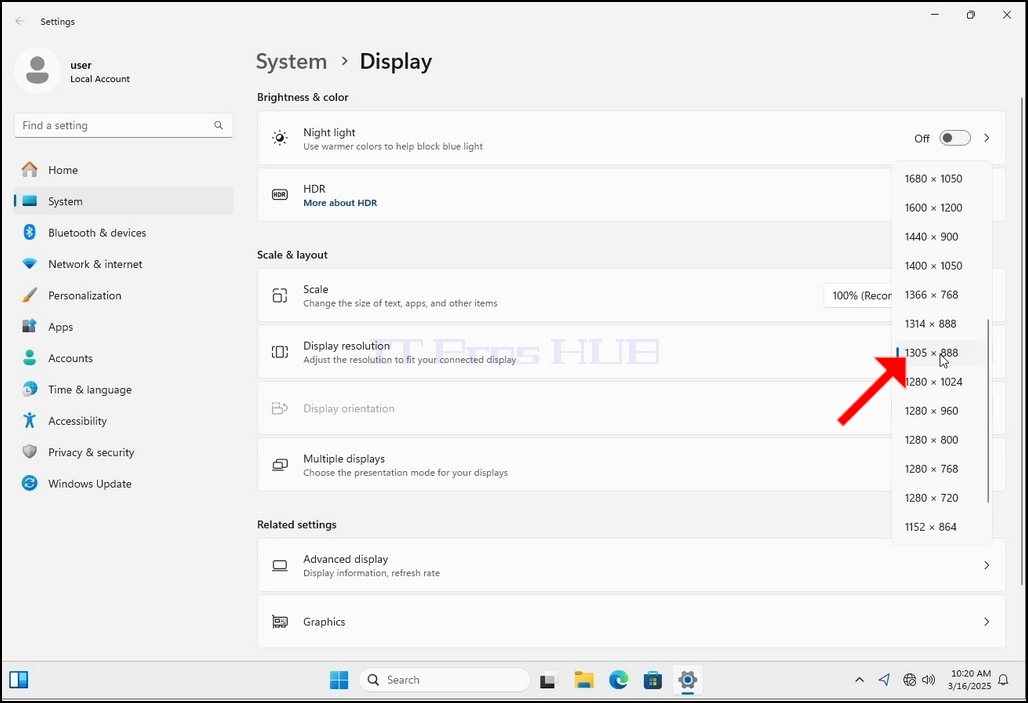The width and height of the screenshot is (1028, 703).
Task: Open the Accessibility settings icon
Action: click(30, 420)
